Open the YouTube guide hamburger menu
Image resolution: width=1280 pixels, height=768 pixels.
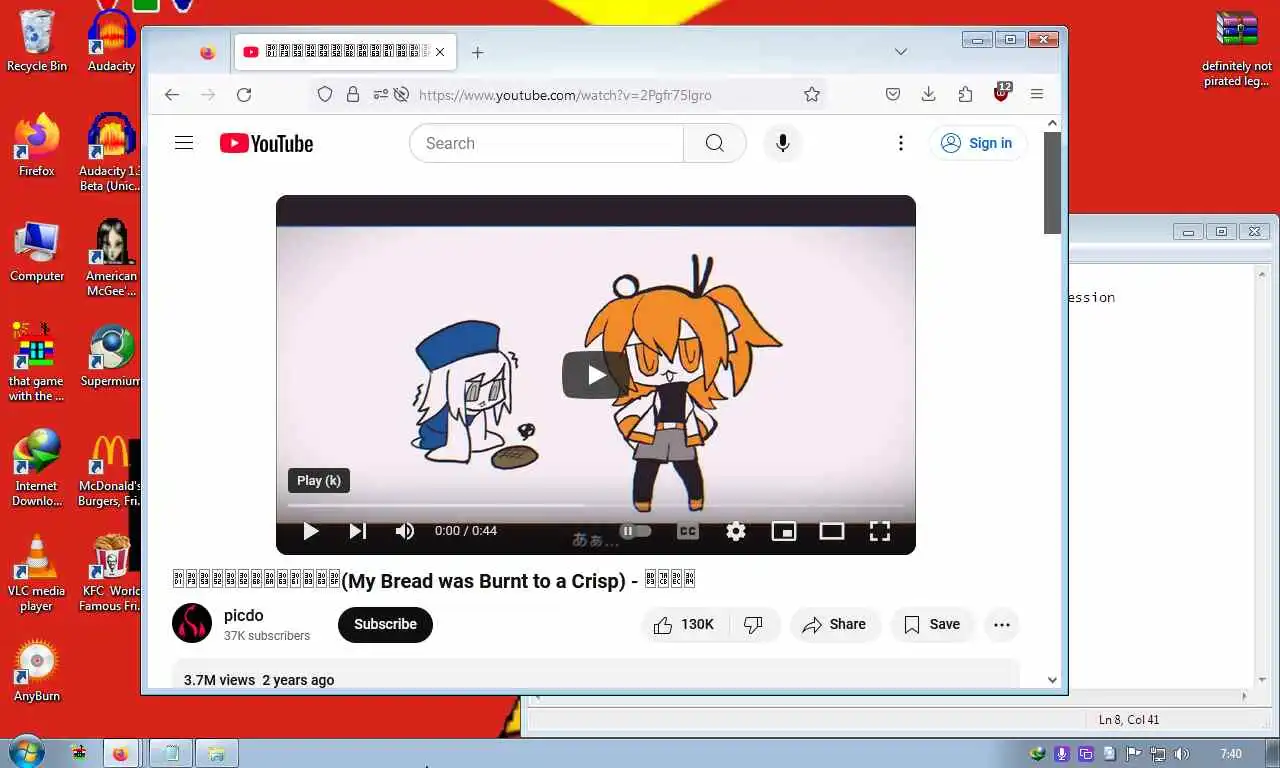click(x=184, y=143)
